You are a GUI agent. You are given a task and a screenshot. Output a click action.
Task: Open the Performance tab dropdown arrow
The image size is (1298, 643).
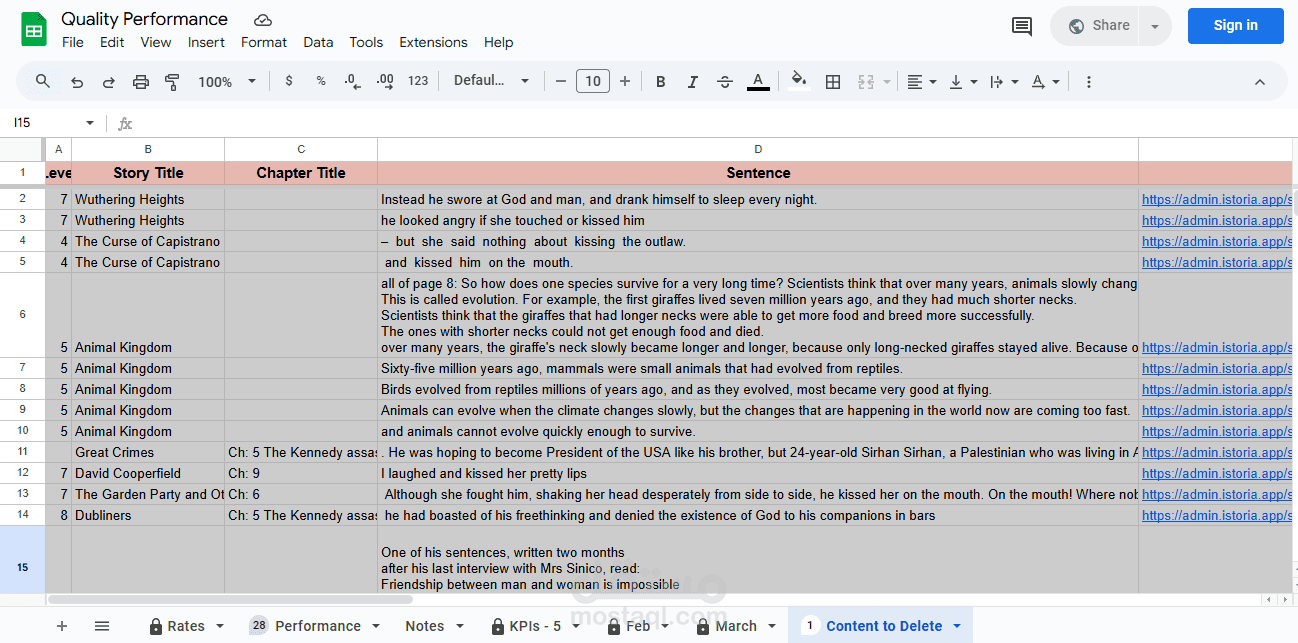[x=376, y=626]
